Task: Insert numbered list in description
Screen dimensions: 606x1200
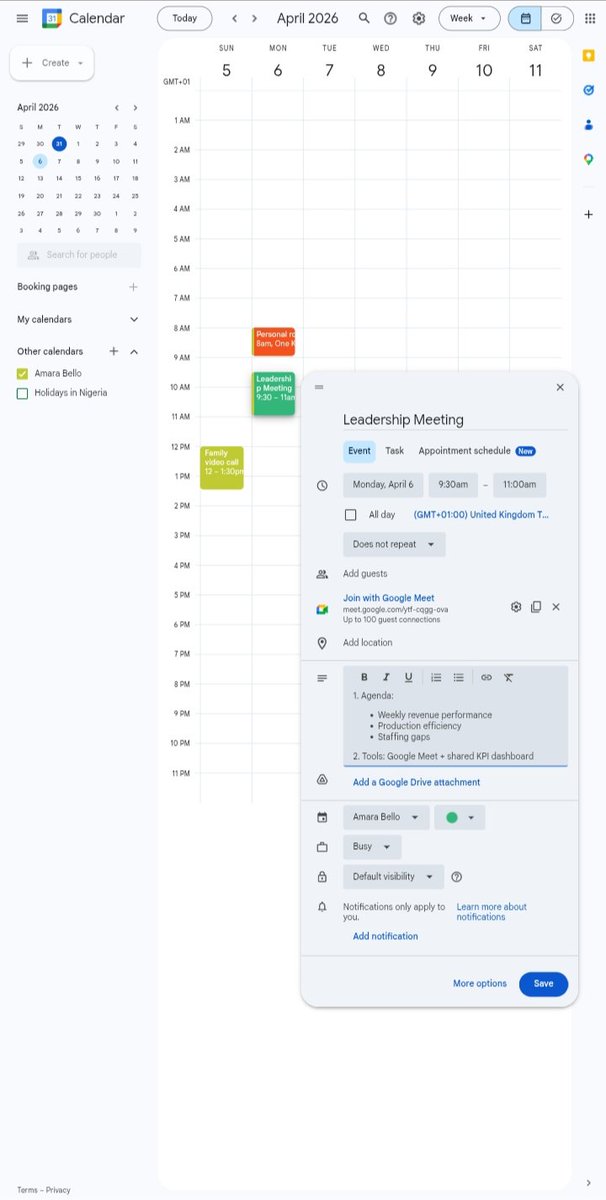Action: 436,677
